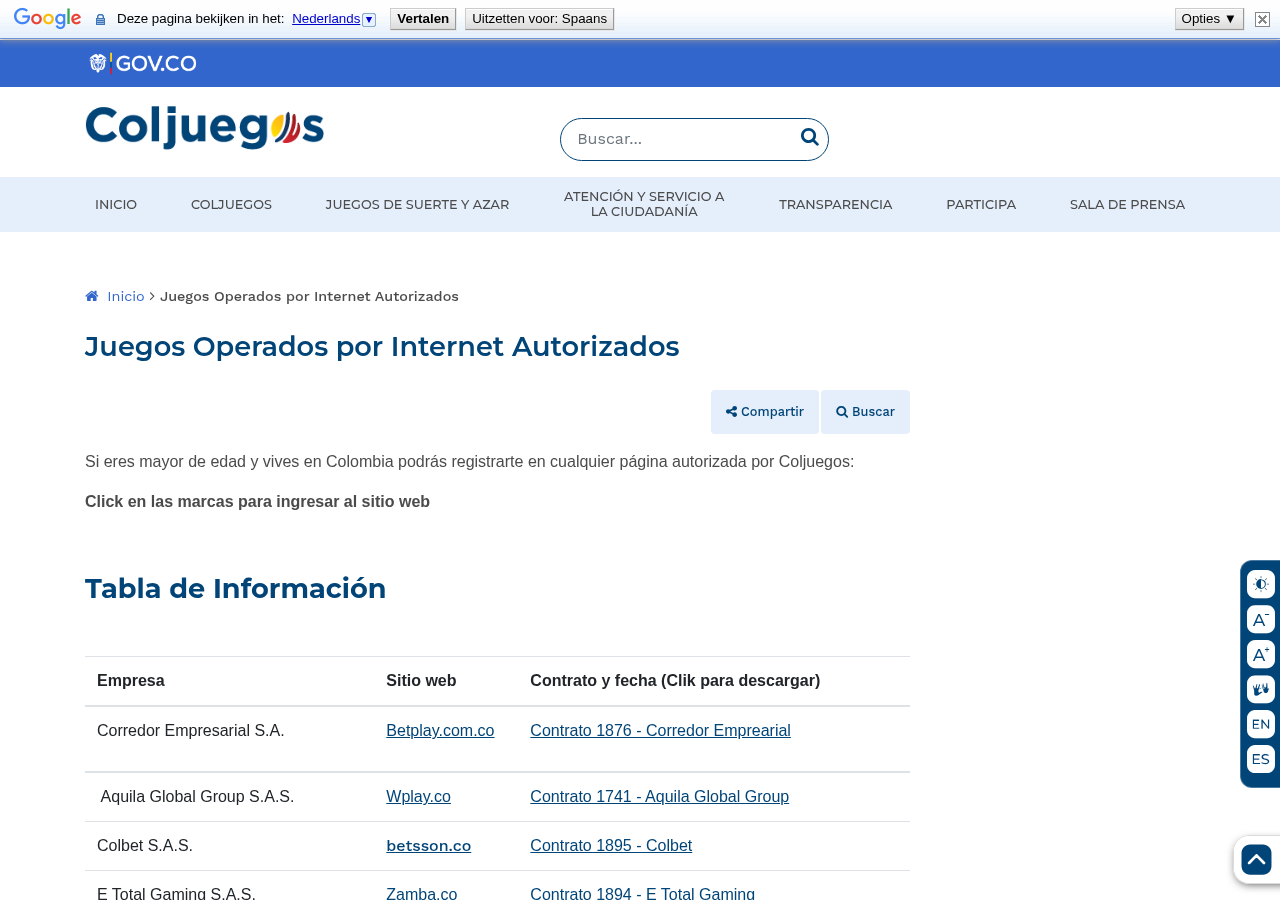Open the Betplay.com.co link
Image resolution: width=1280 pixels, height=900 pixels.
point(440,731)
